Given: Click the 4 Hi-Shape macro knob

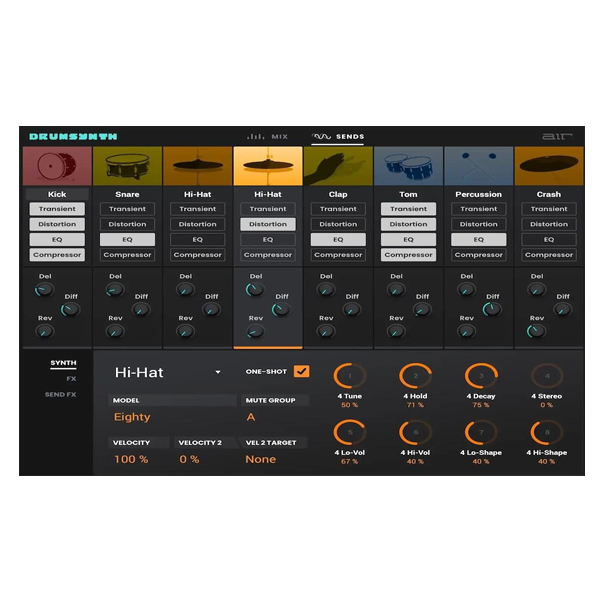Looking at the screenshot, I should (x=547, y=432).
